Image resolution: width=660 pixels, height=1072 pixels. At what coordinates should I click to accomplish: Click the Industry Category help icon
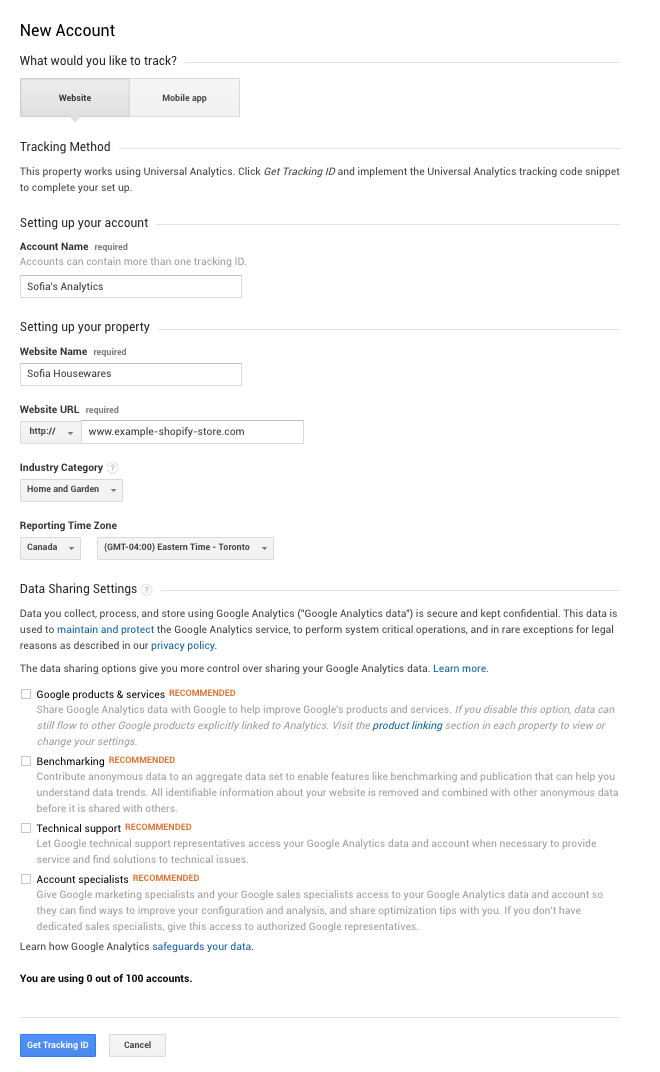click(x=113, y=468)
